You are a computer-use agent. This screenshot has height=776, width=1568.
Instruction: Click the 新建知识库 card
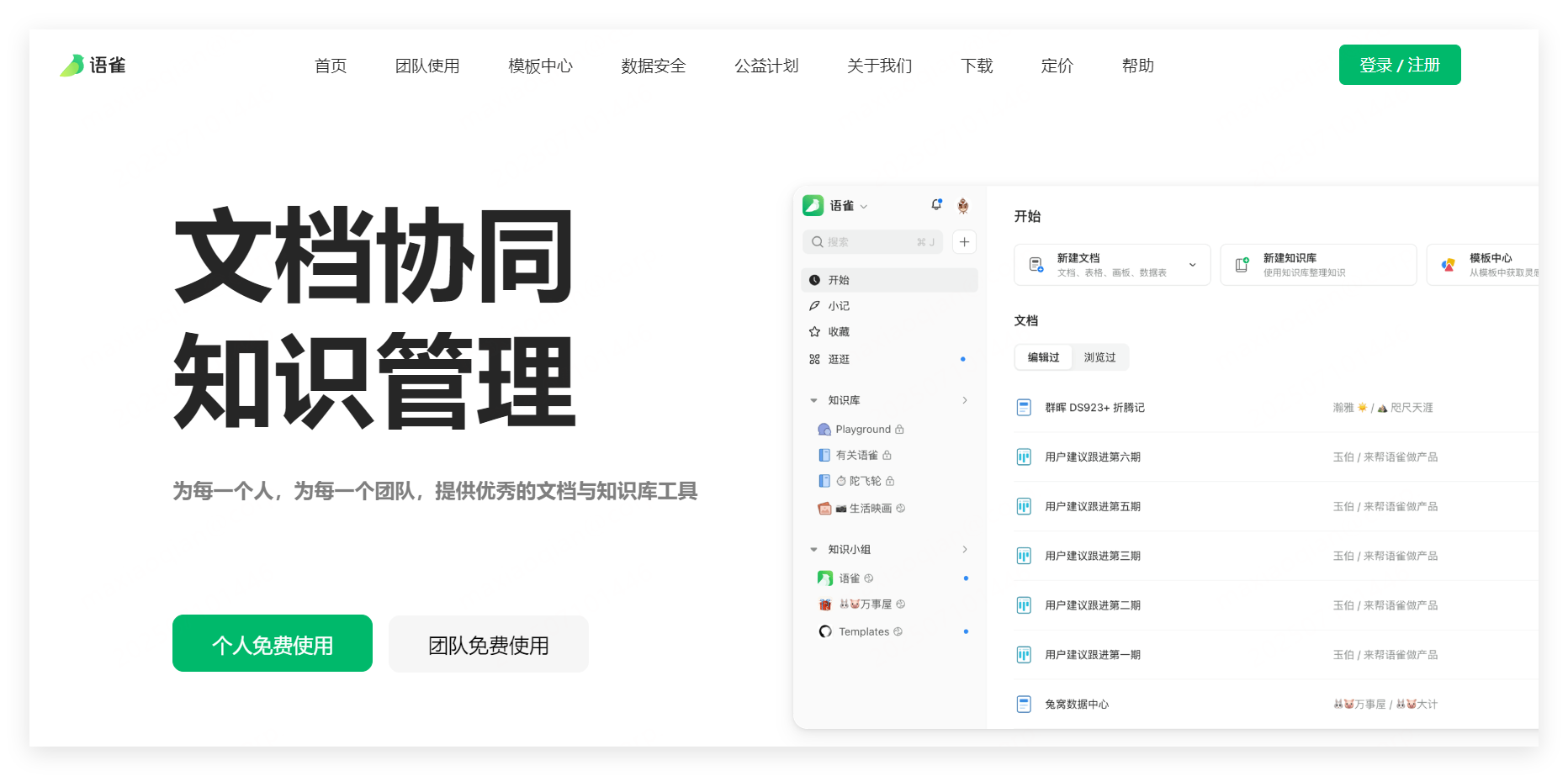click(x=1318, y=265)
